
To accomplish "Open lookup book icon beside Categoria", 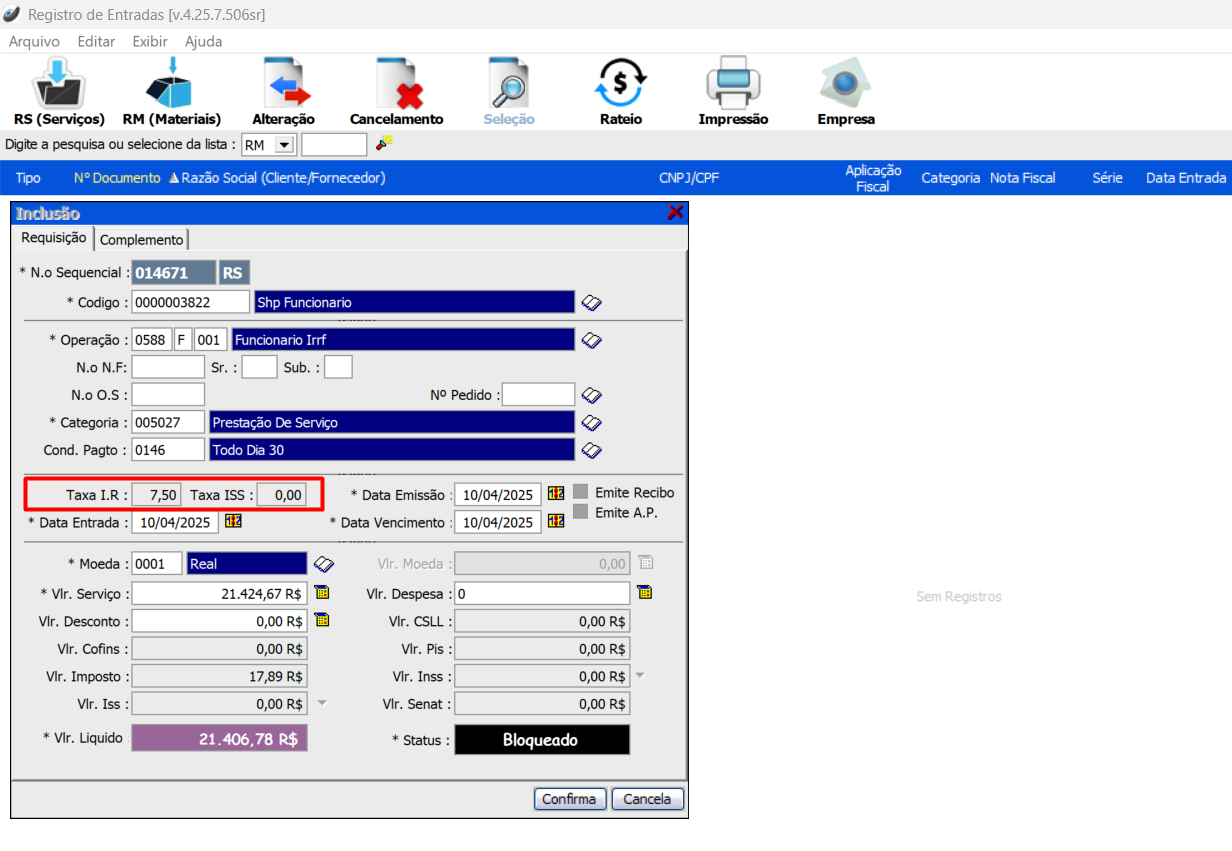I will [x=591, y=423].
